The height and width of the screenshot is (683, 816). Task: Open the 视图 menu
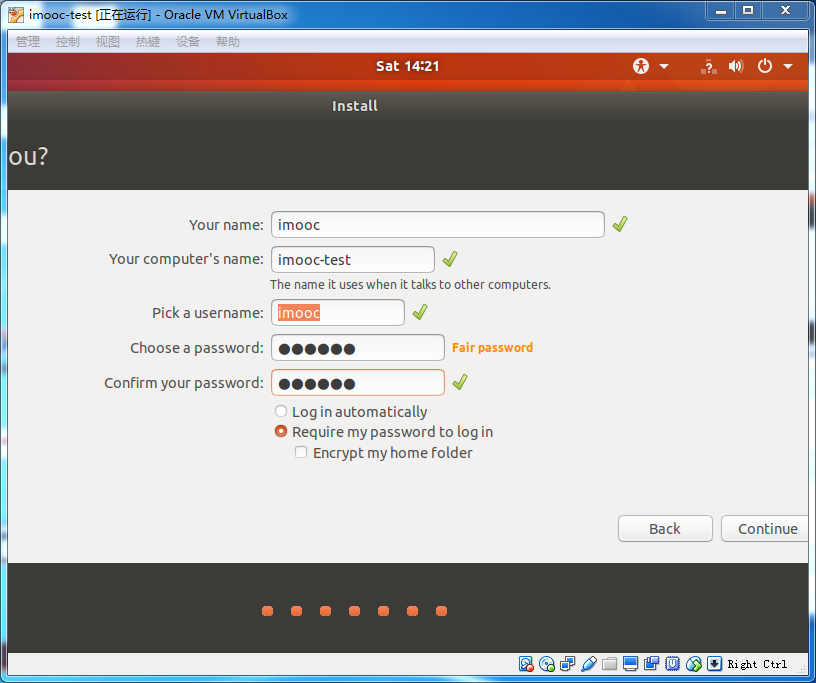click(x=108, y=42)
